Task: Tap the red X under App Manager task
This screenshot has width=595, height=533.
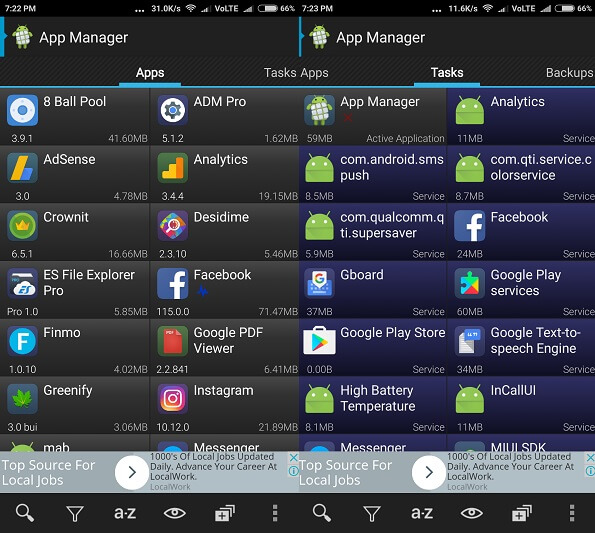Action: 348,118
